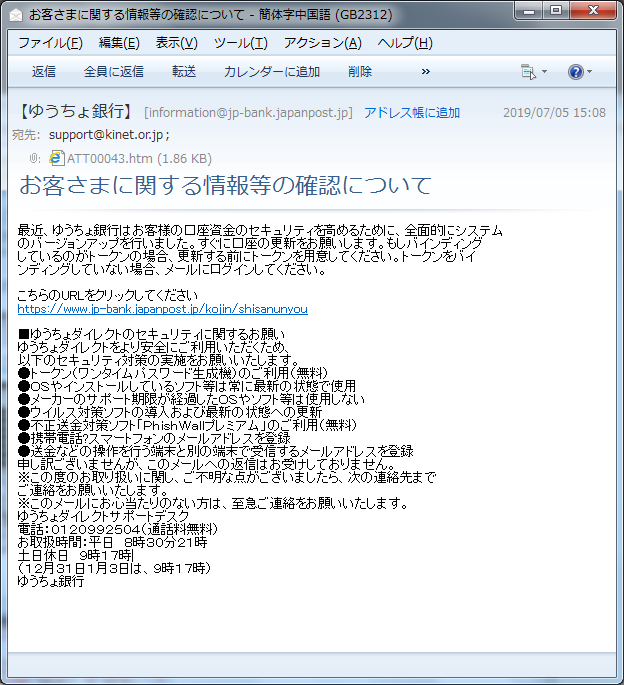
Task: Click the Internet Explorer attachment file icon
Action: point(56,158)
